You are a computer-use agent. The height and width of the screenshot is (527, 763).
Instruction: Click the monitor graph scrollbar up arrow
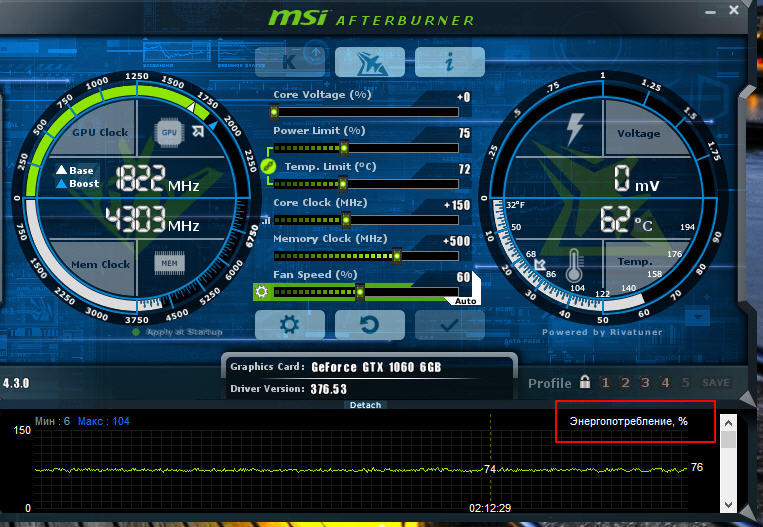[728, 423]
